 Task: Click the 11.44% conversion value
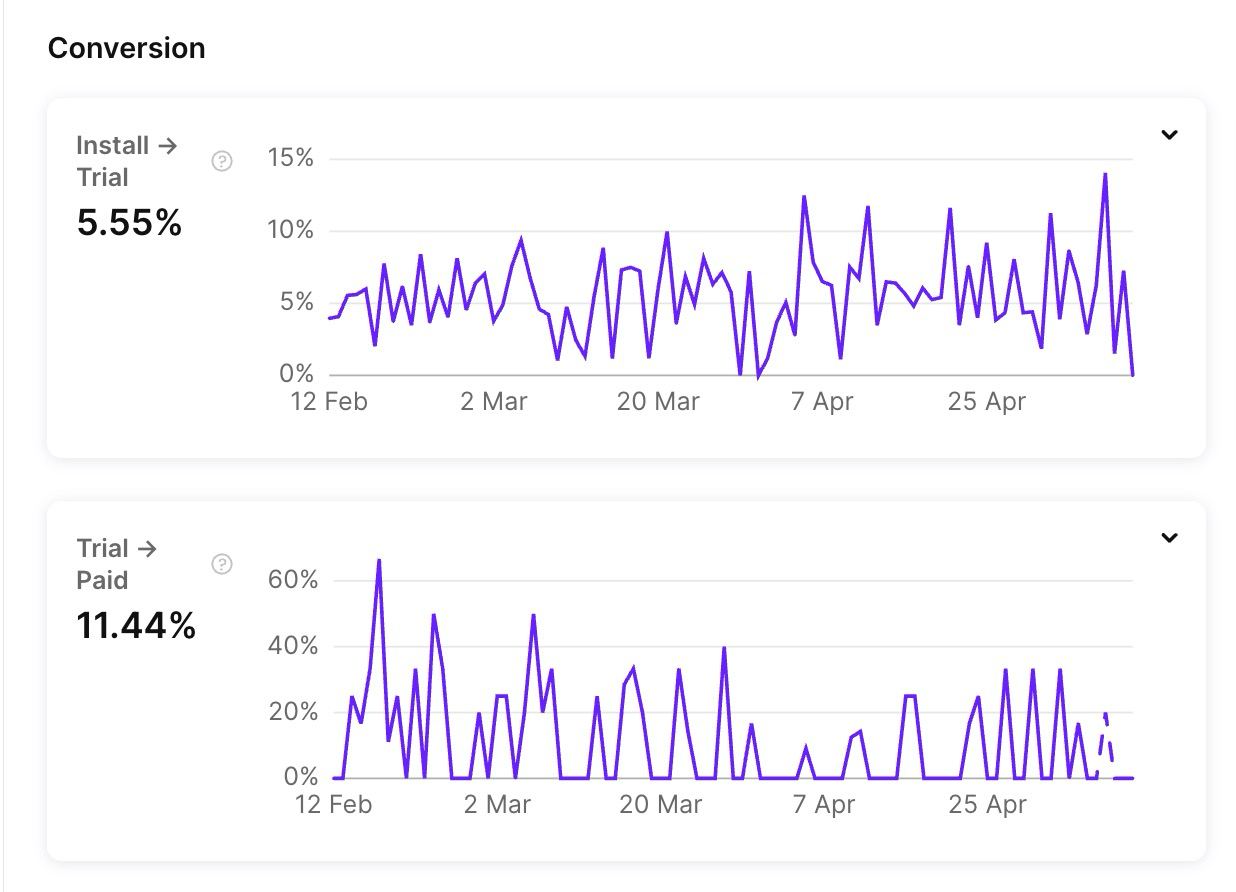click(x=136, y=626)
